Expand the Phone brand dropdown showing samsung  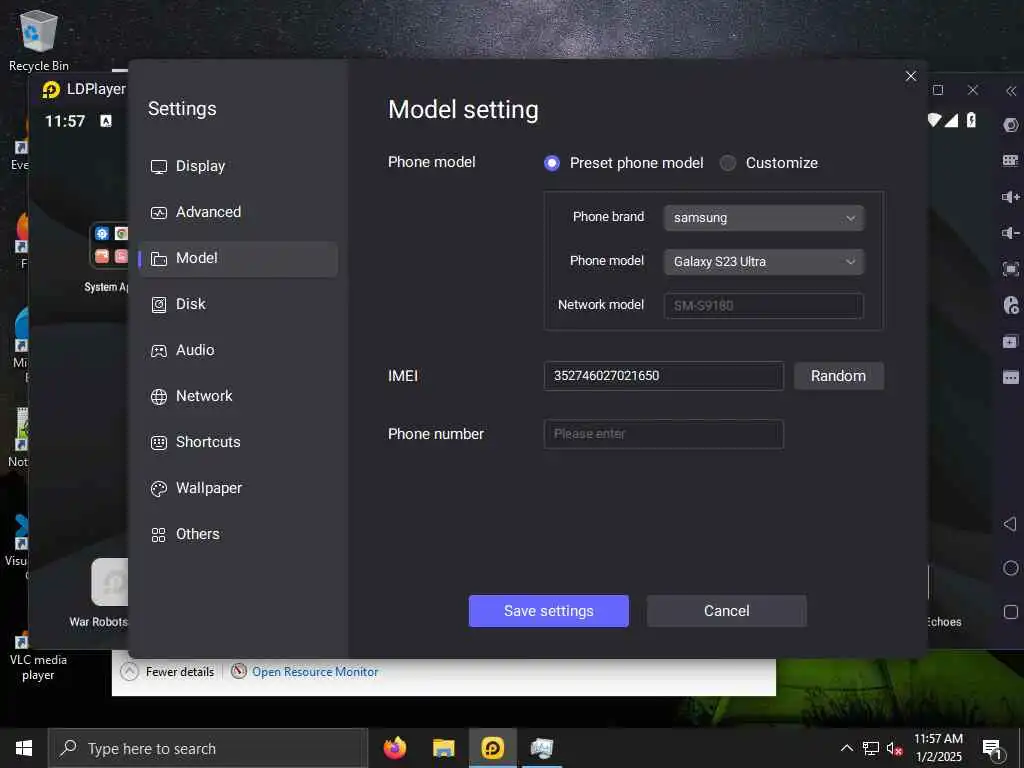pyautogui.click(x=764, y=218)
